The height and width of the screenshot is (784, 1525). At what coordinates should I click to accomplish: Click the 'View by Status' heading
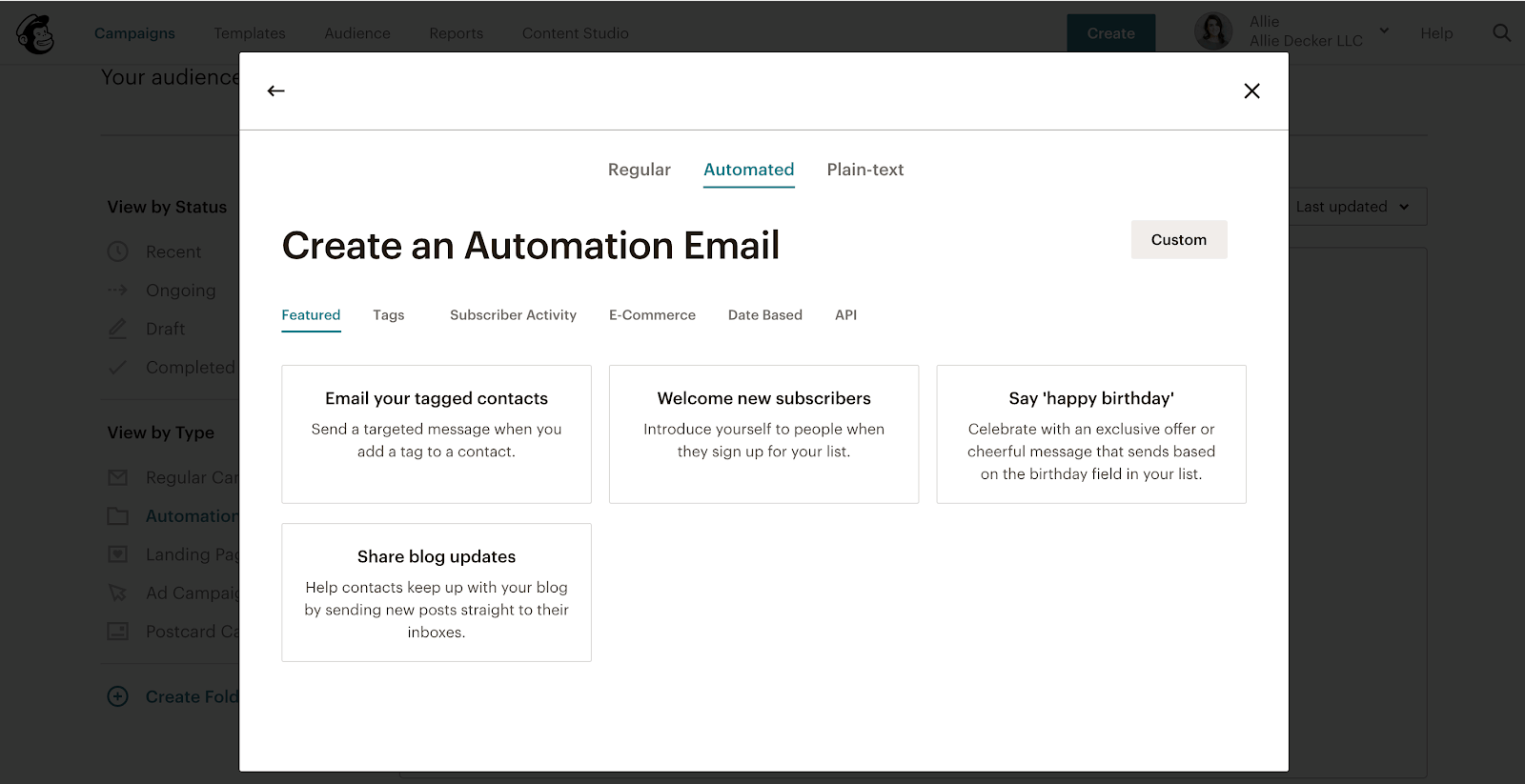pyautogui.click(x=168, y=207)
